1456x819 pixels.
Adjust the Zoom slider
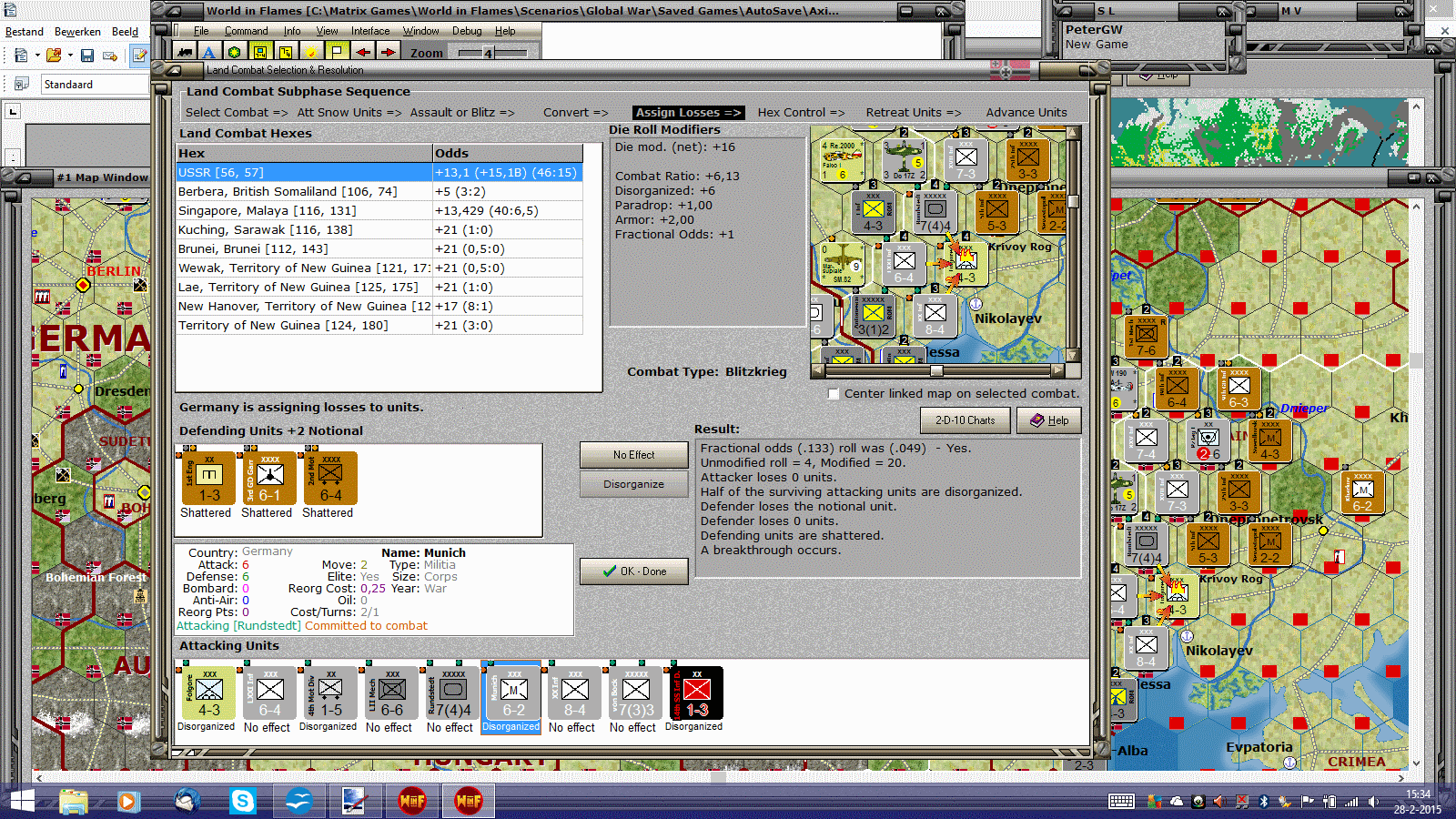click(488, 53)
